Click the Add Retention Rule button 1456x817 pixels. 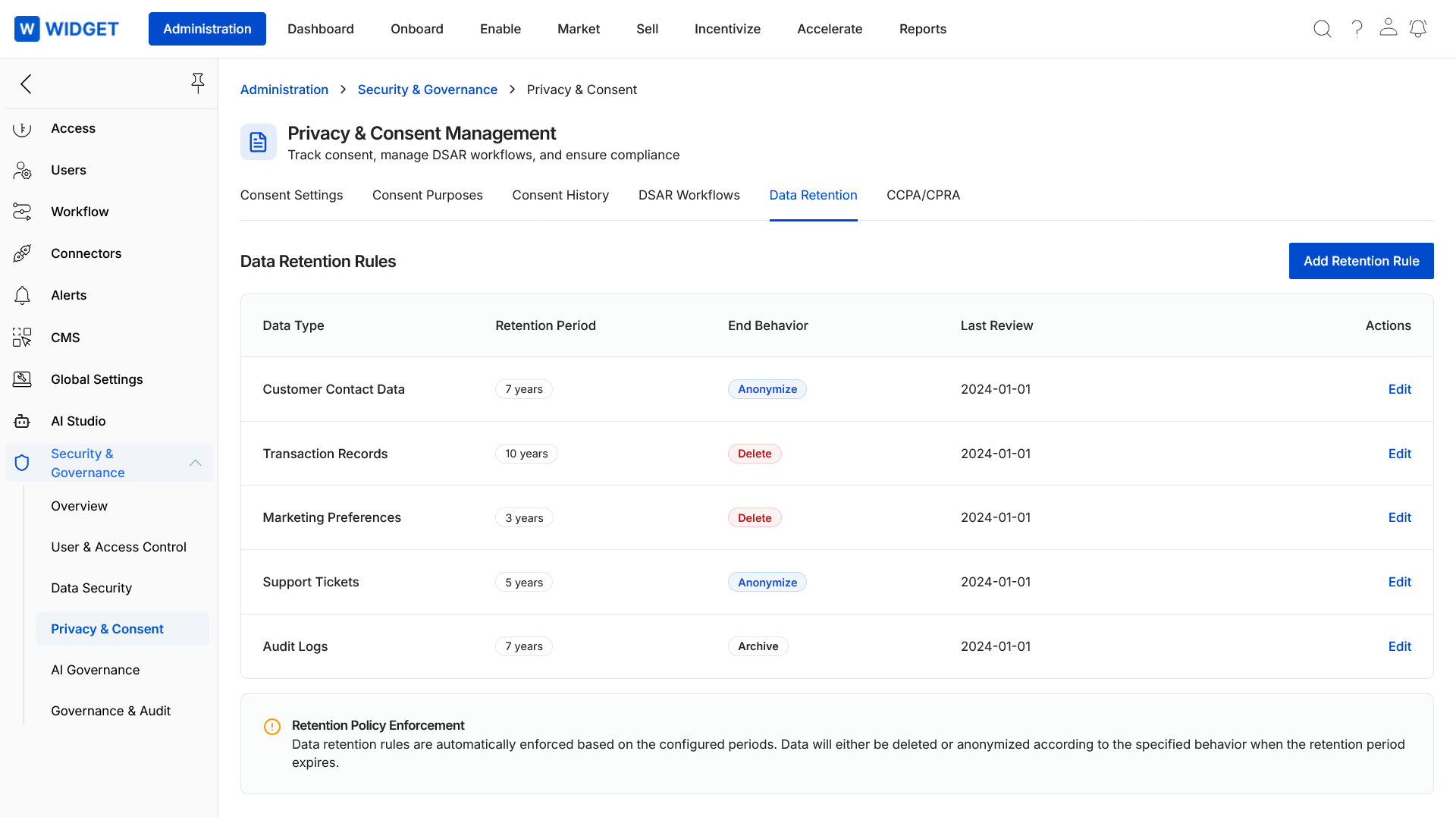coord(1360,261)
